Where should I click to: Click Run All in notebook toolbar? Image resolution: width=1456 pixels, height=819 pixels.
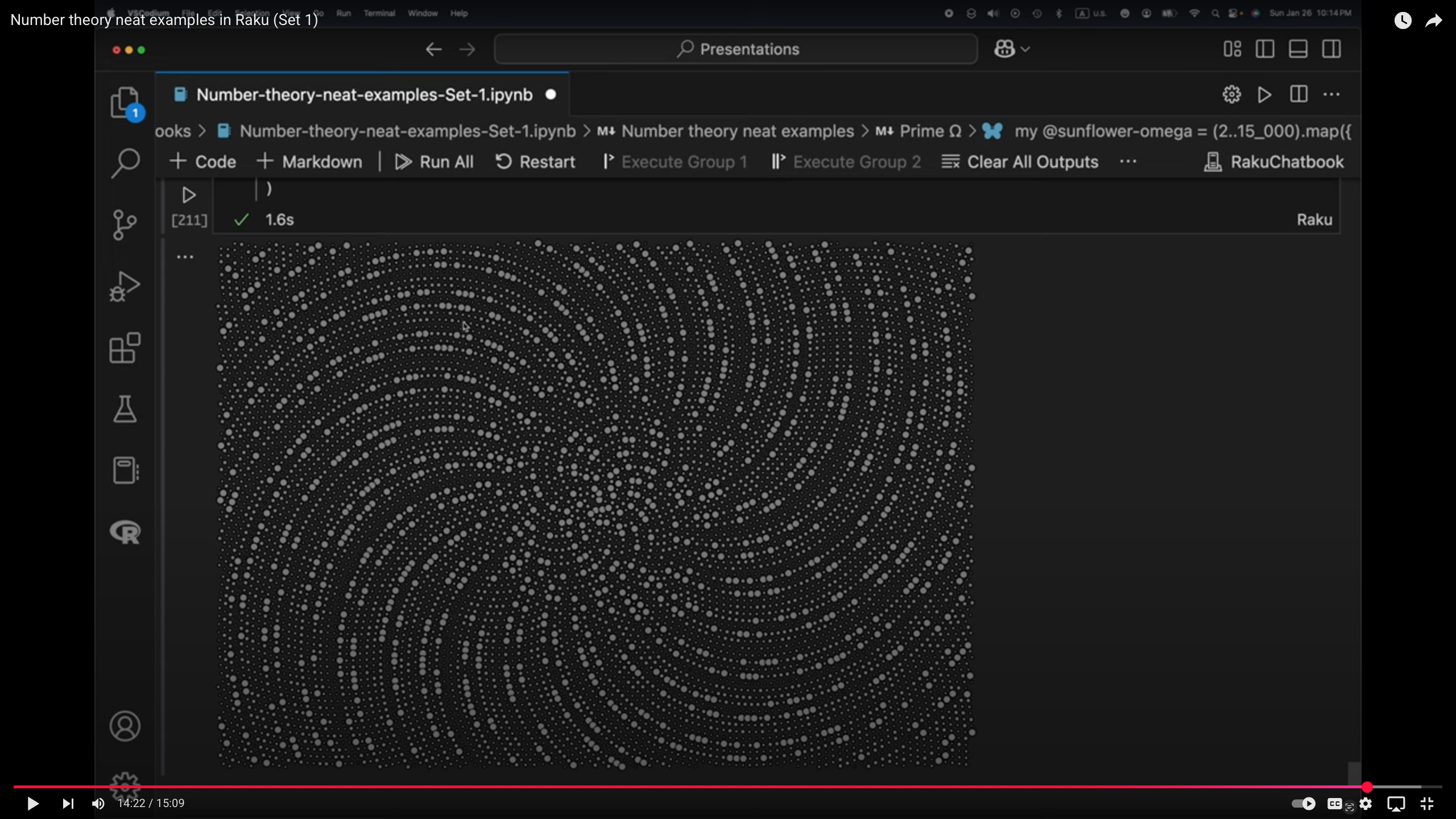tap(434, 162)
